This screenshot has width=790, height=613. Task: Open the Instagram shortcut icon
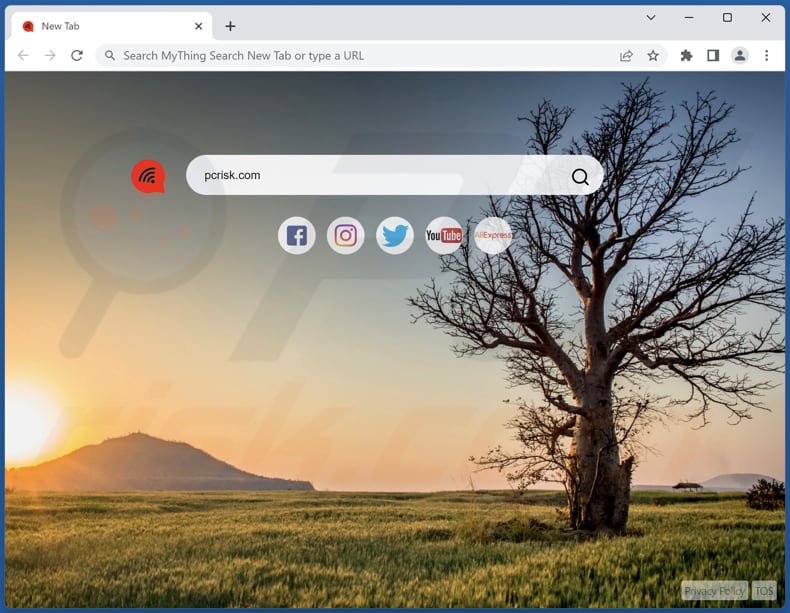[346, 236]
